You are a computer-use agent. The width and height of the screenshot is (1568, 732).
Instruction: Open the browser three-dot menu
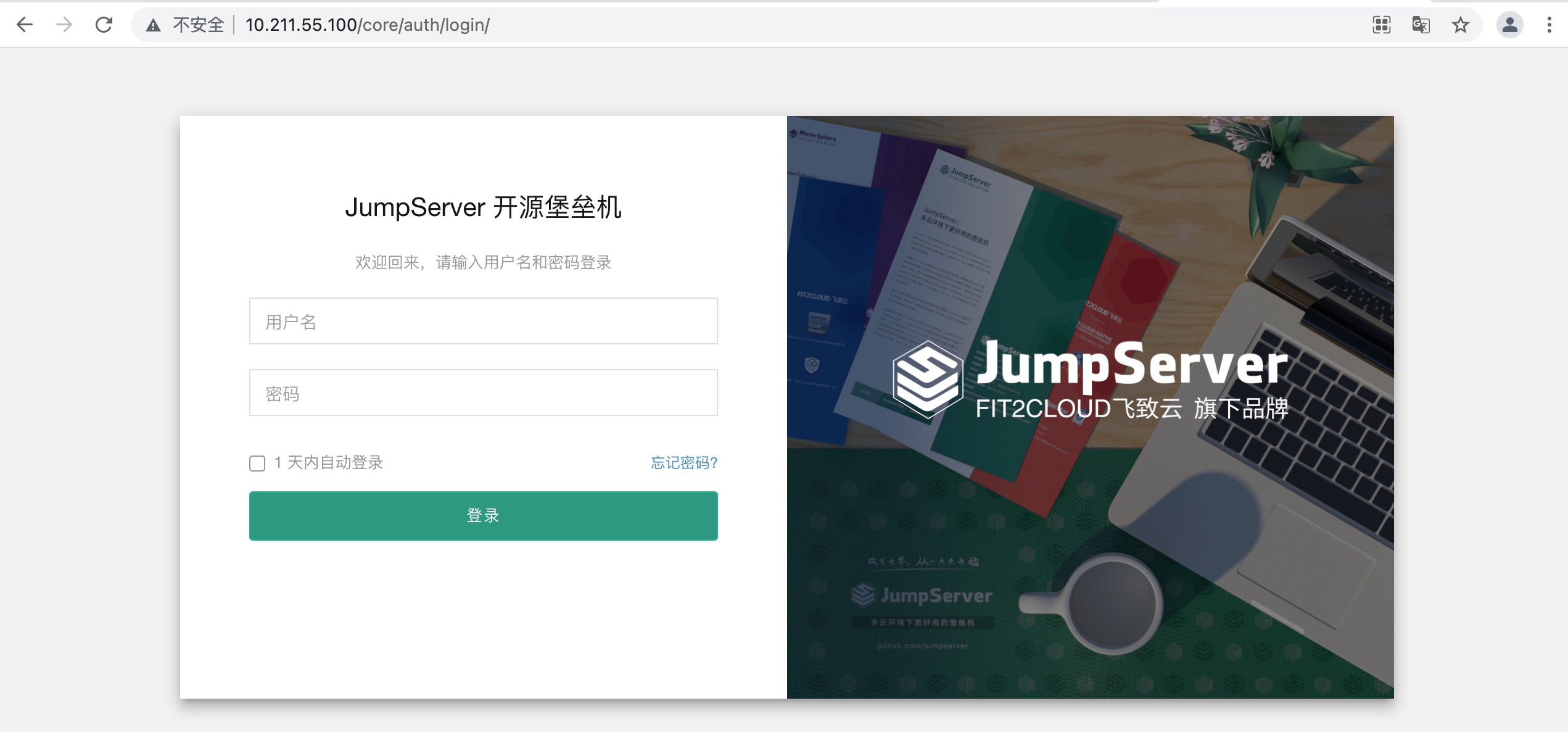(x=1549, y=25)
